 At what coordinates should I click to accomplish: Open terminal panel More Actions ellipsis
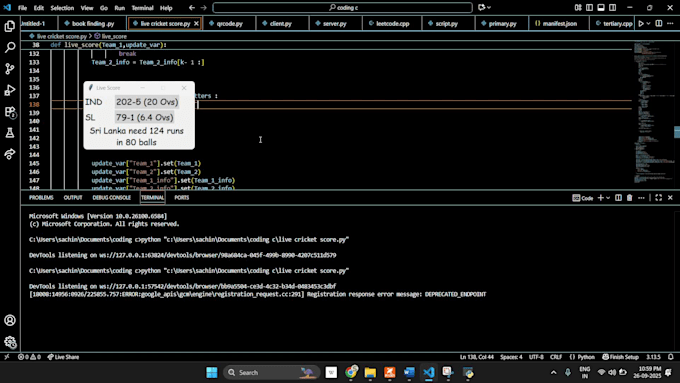(641, 198)
